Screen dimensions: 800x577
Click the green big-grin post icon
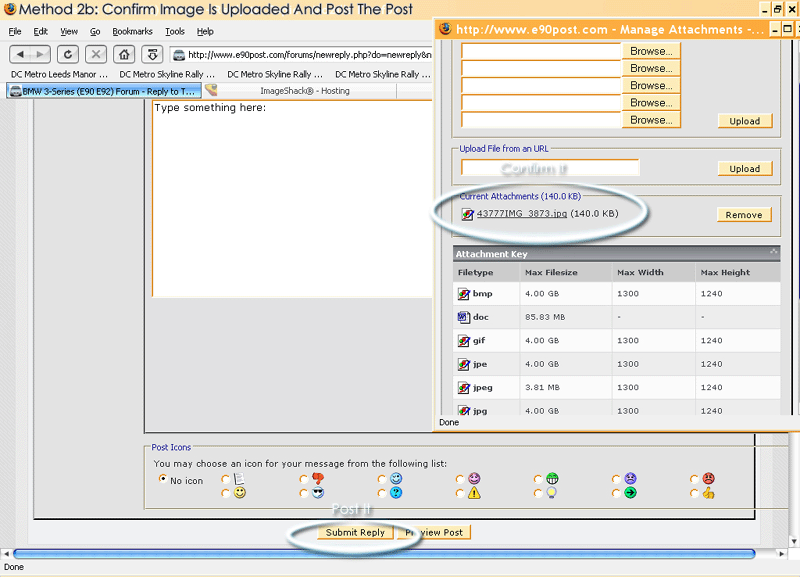[552, 479]
